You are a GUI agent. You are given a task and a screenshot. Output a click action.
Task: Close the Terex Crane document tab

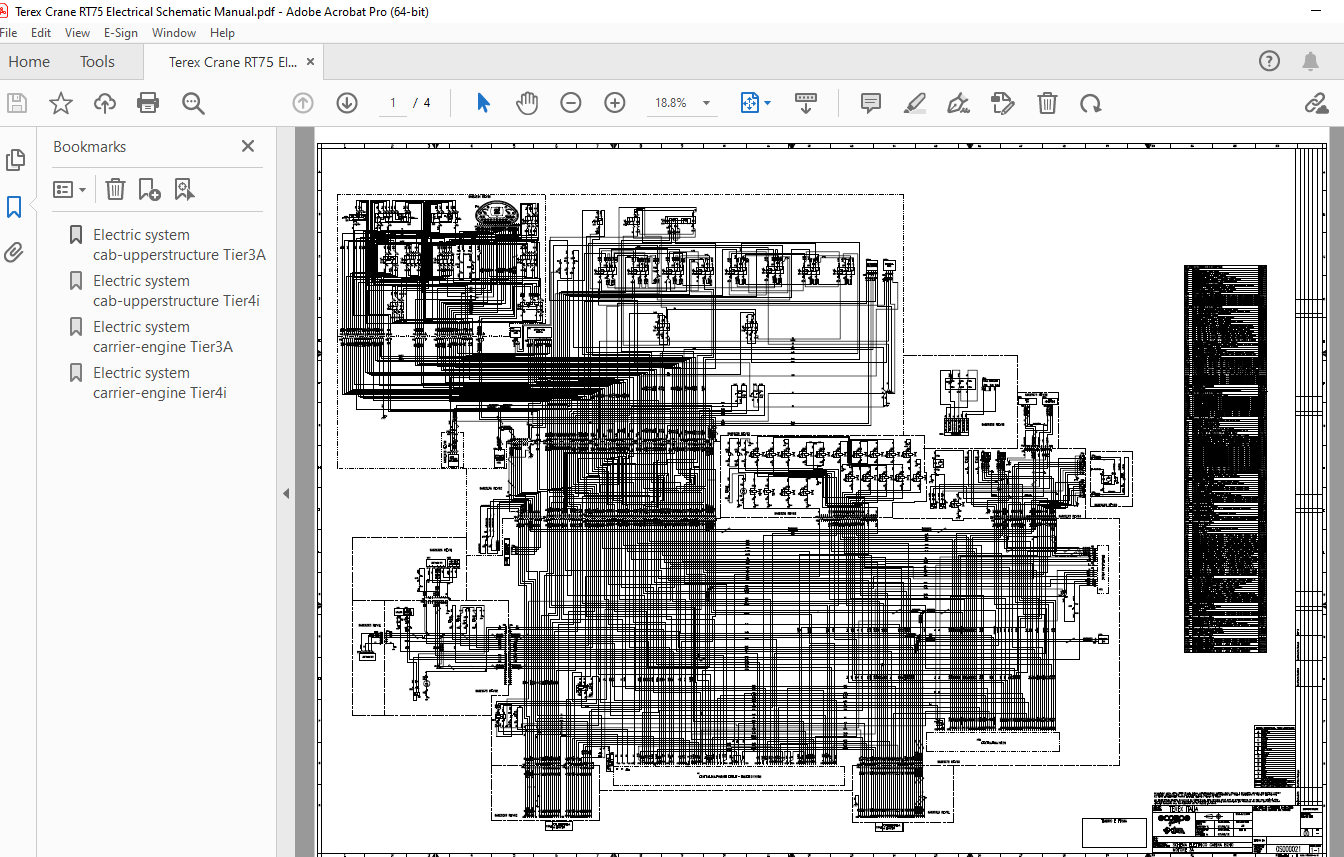pyautogui.click(x=311, y=62)
